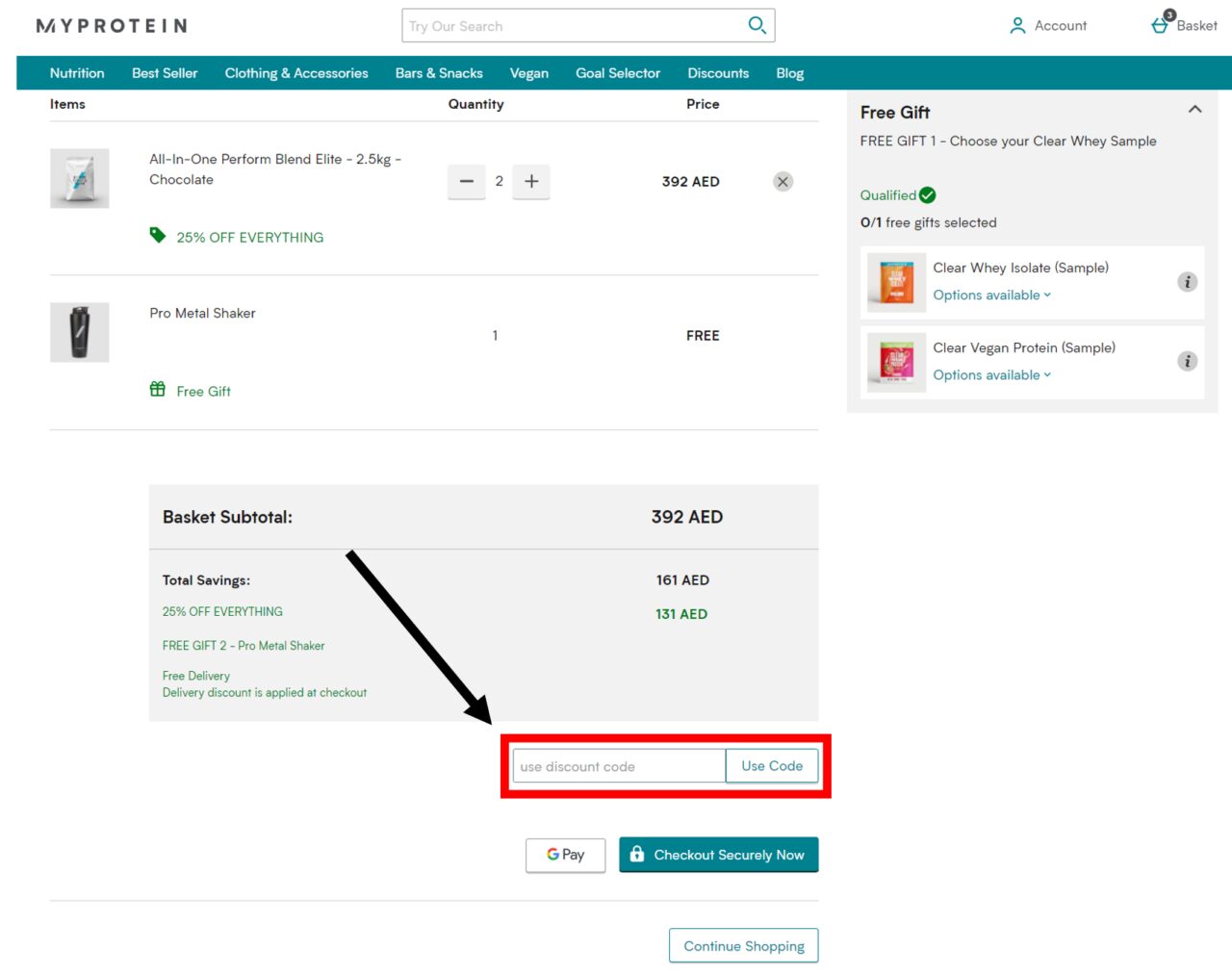The image size is (1232, 976).
Task: Click the 25% OFF EVERYTHING item label
Action: pos(250,238)
